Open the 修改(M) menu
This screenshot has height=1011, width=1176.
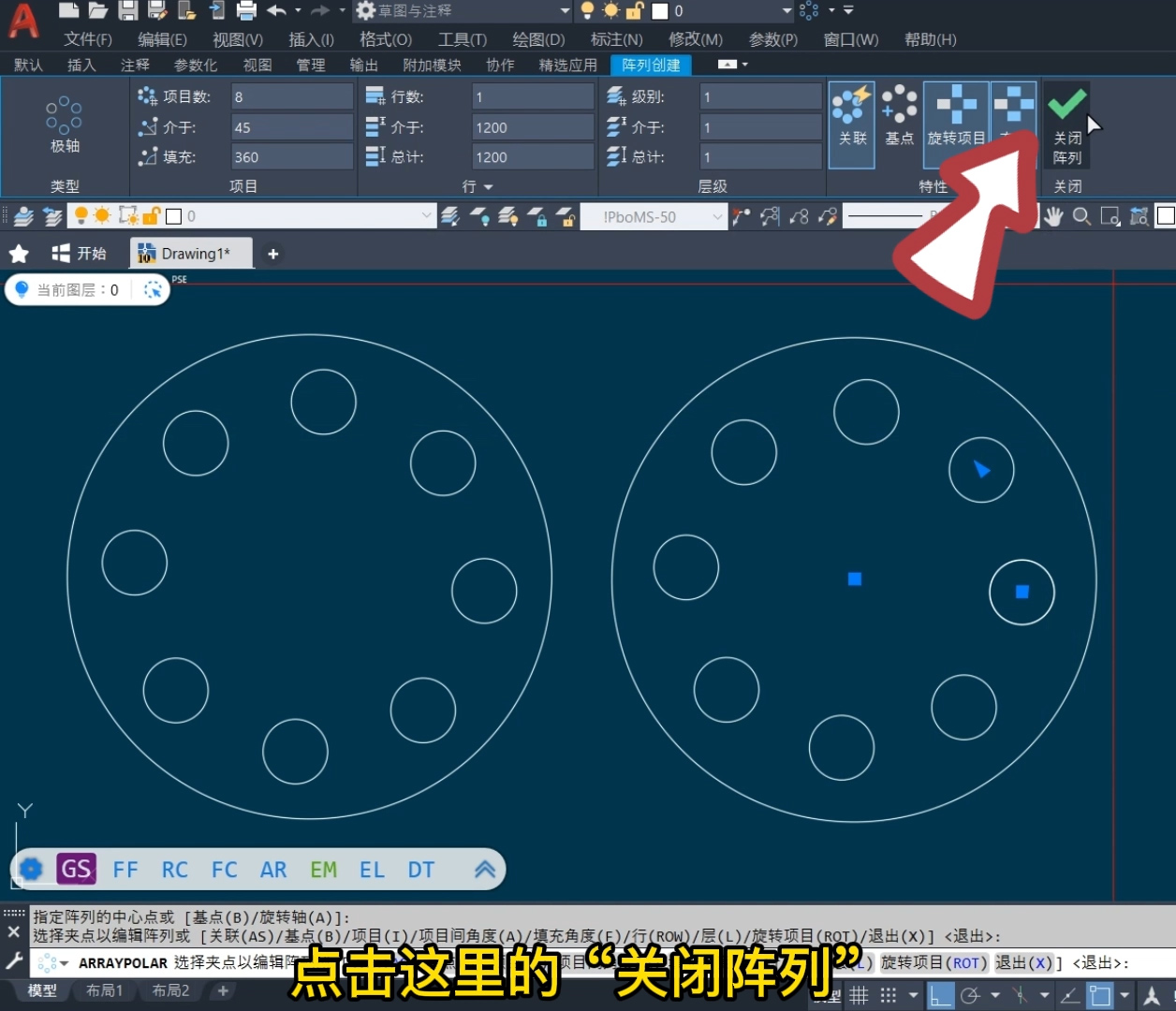point(695,39)
